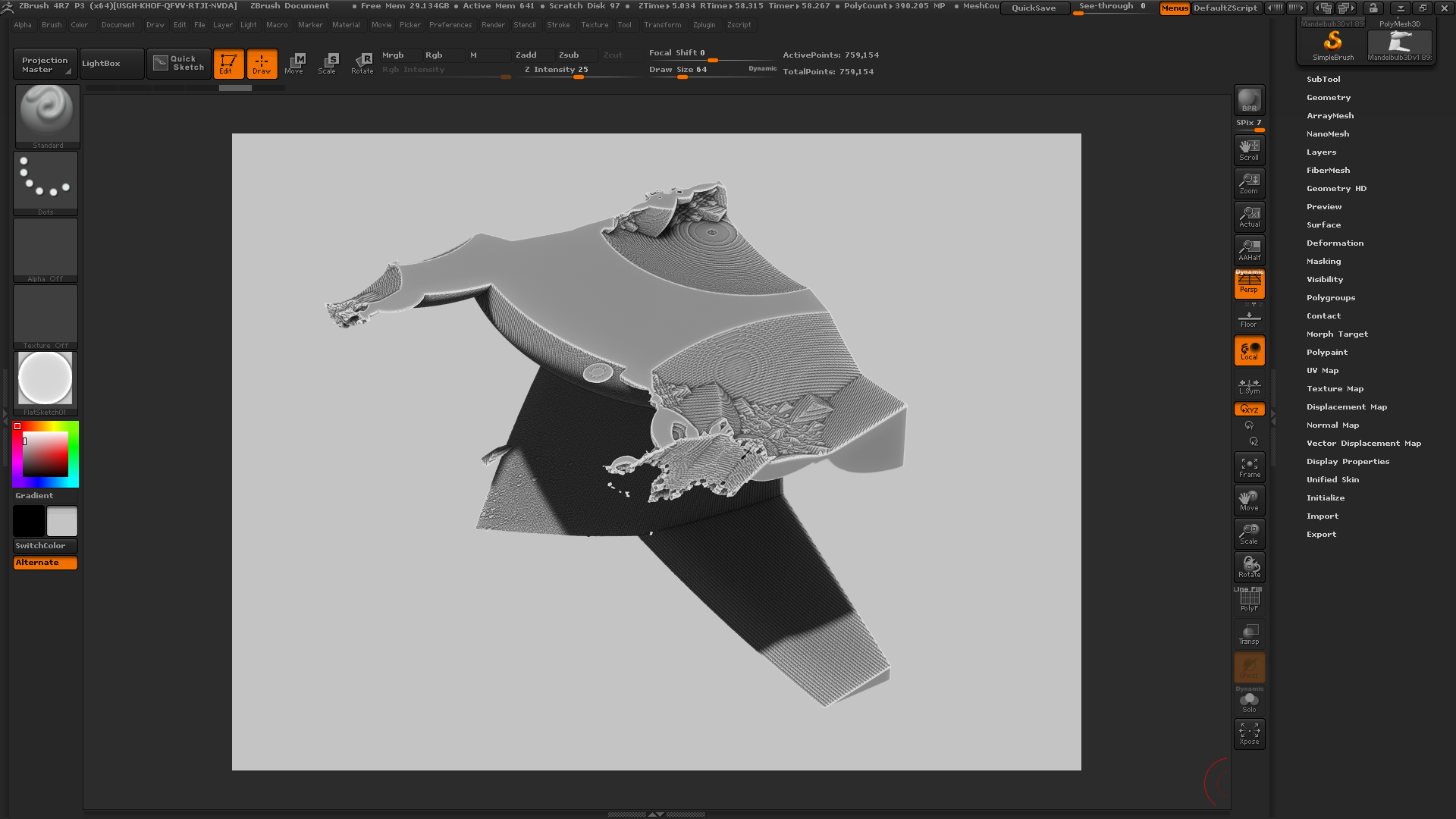Click the See-through slider
Image resolution: width=1456 pixels, height=819 pixels.
(x=1112, y=8)
